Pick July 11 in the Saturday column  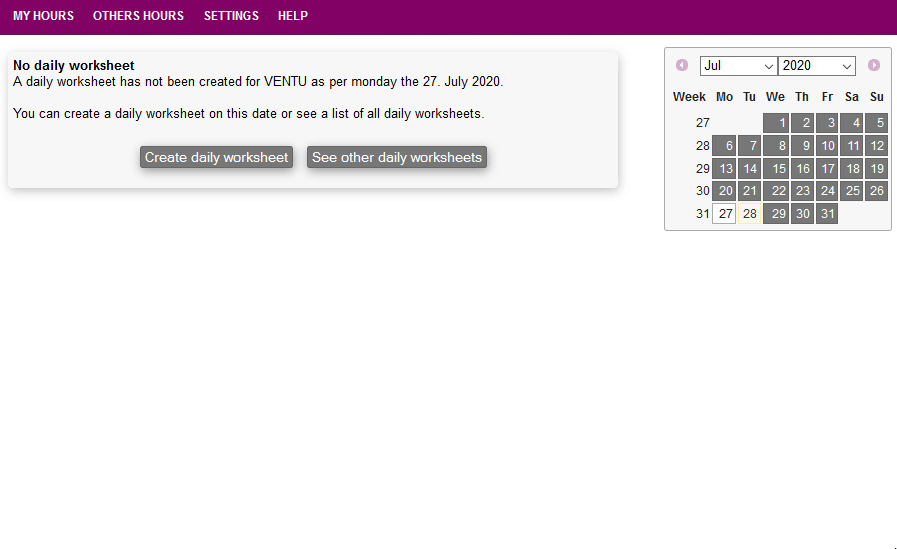click(x=852, y=146)
